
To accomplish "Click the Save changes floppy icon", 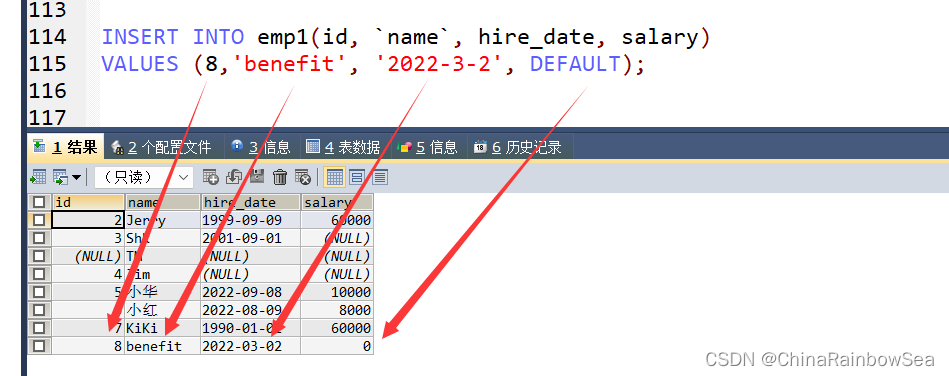I will (257, 177).
